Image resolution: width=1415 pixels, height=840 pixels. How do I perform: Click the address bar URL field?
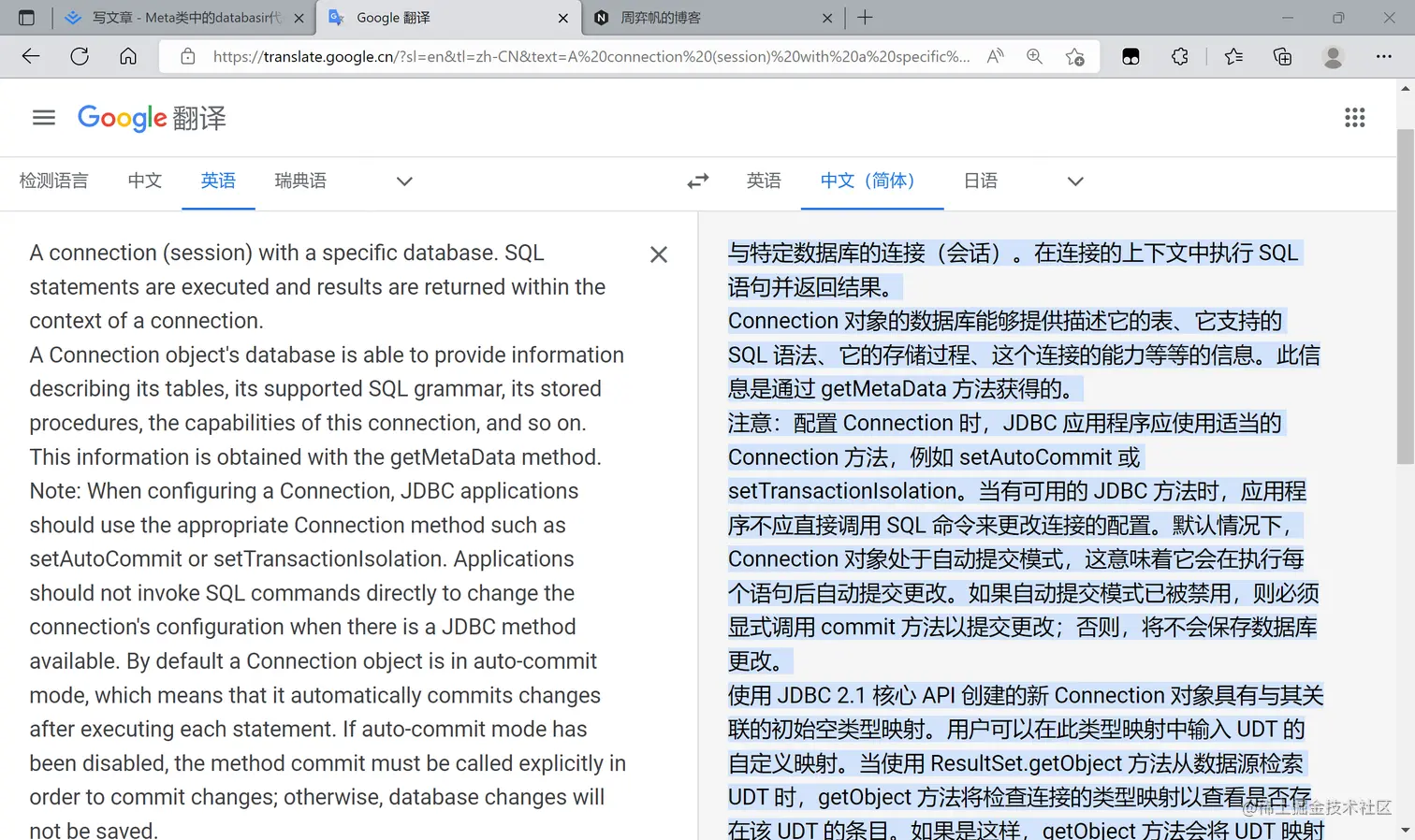tap(591, 56)
